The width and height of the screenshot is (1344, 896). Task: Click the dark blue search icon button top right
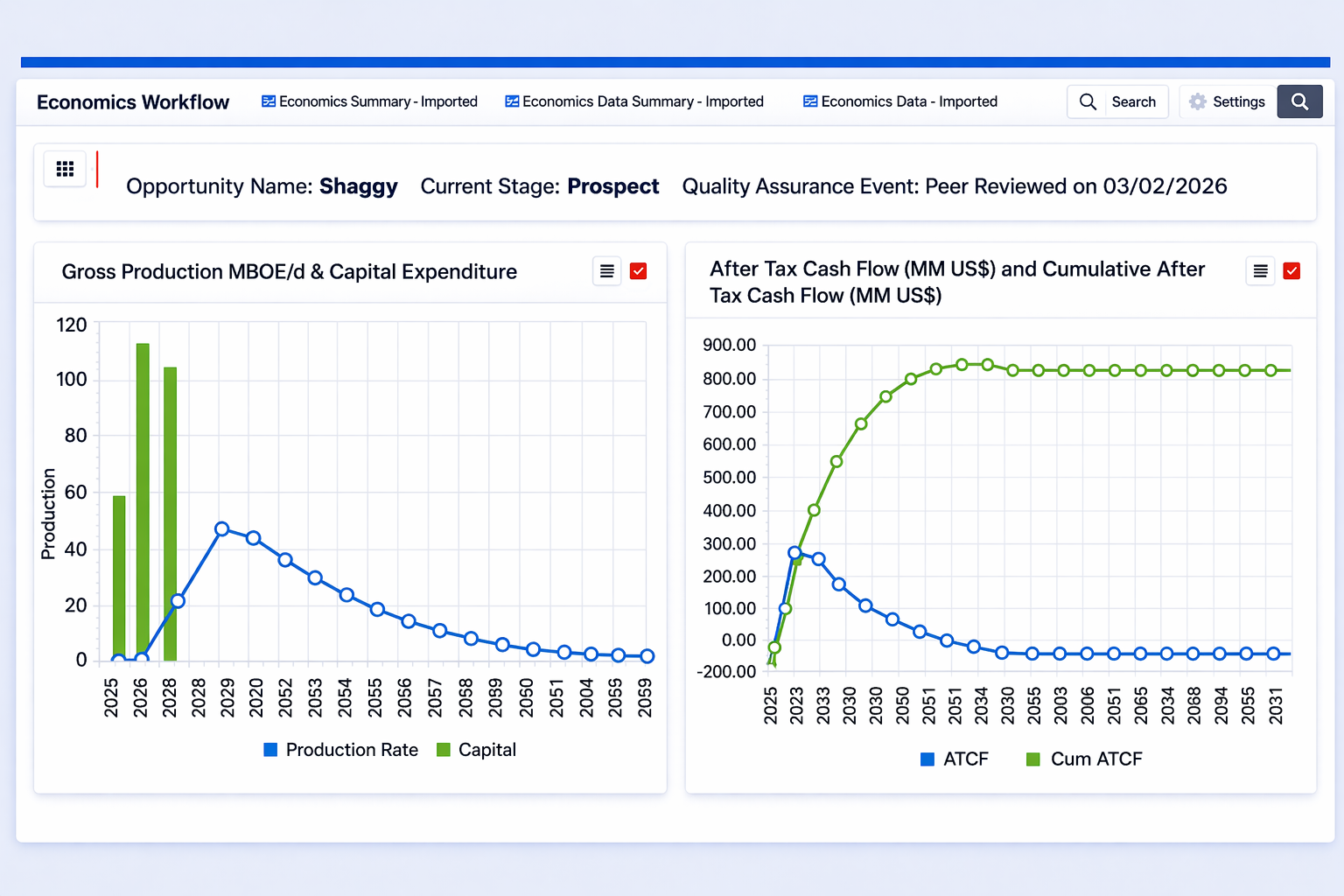(x=1299, y=101)
